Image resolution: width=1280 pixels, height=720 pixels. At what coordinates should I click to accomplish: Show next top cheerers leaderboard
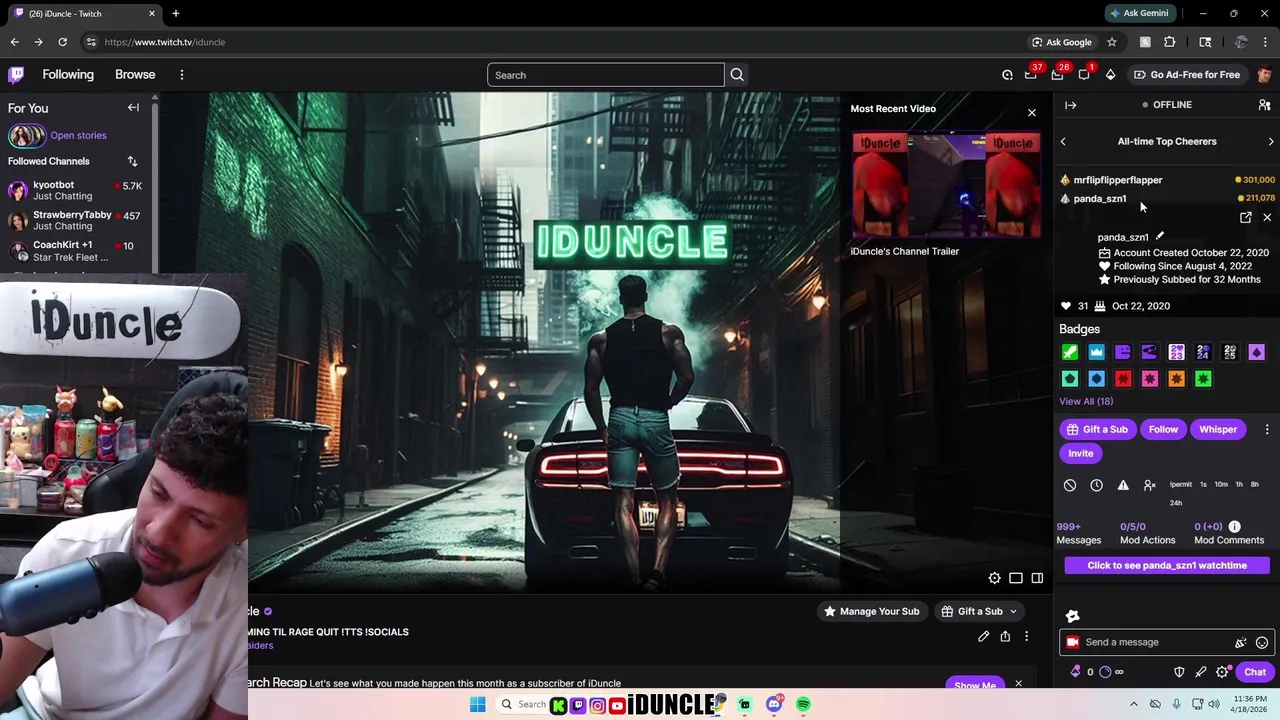[1271, 142]
